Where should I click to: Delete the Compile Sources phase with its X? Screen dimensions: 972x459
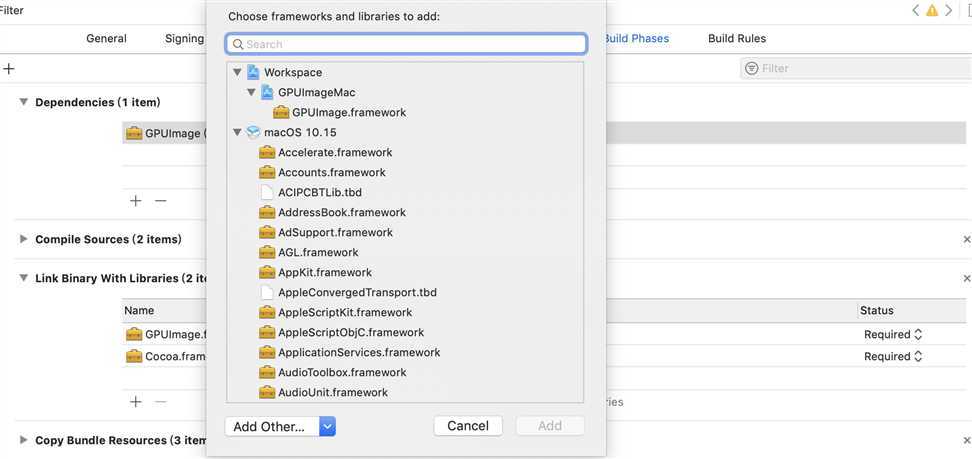(x=966, y=239)
